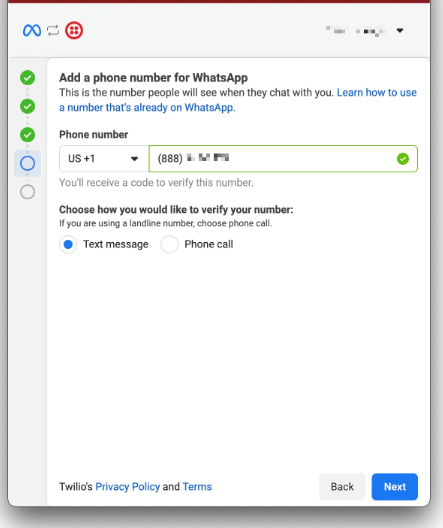Click the Next button
Viewport: 443px width, 528px height.
tap(395, 487)
